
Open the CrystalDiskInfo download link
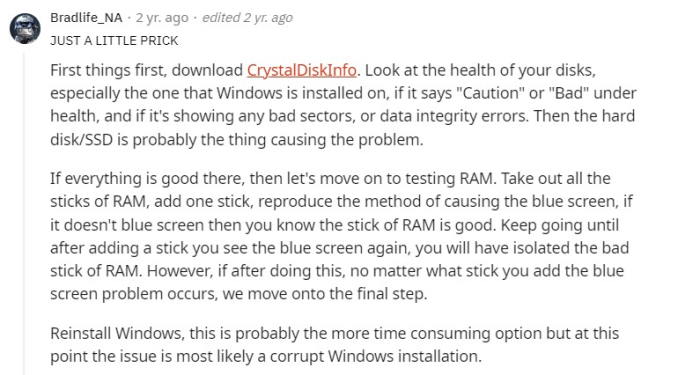(x=302, y=71)
